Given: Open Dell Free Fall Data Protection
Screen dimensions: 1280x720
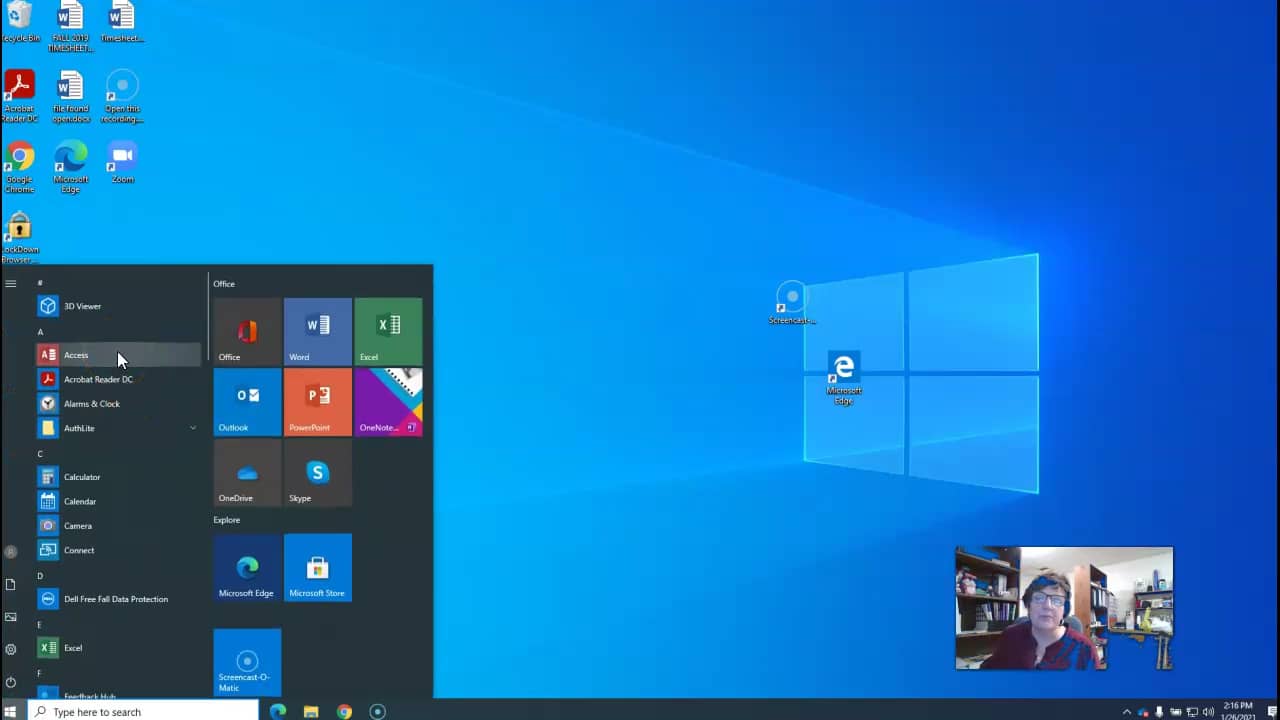Looking at the screenshot, I should click(x=118, y=599).
